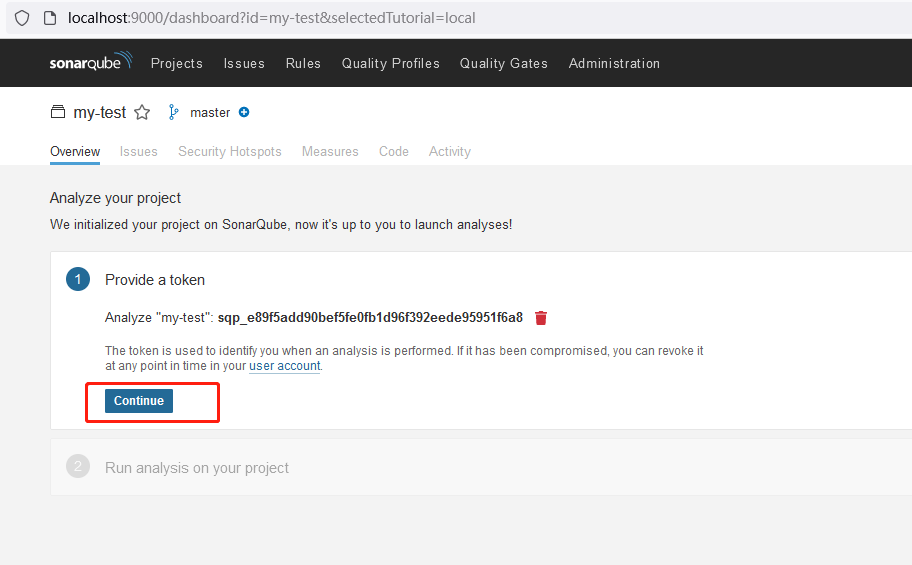The height and width of the screenshot is (565, 912).
Task: Open Quality Gates
Action: point(504,63)
